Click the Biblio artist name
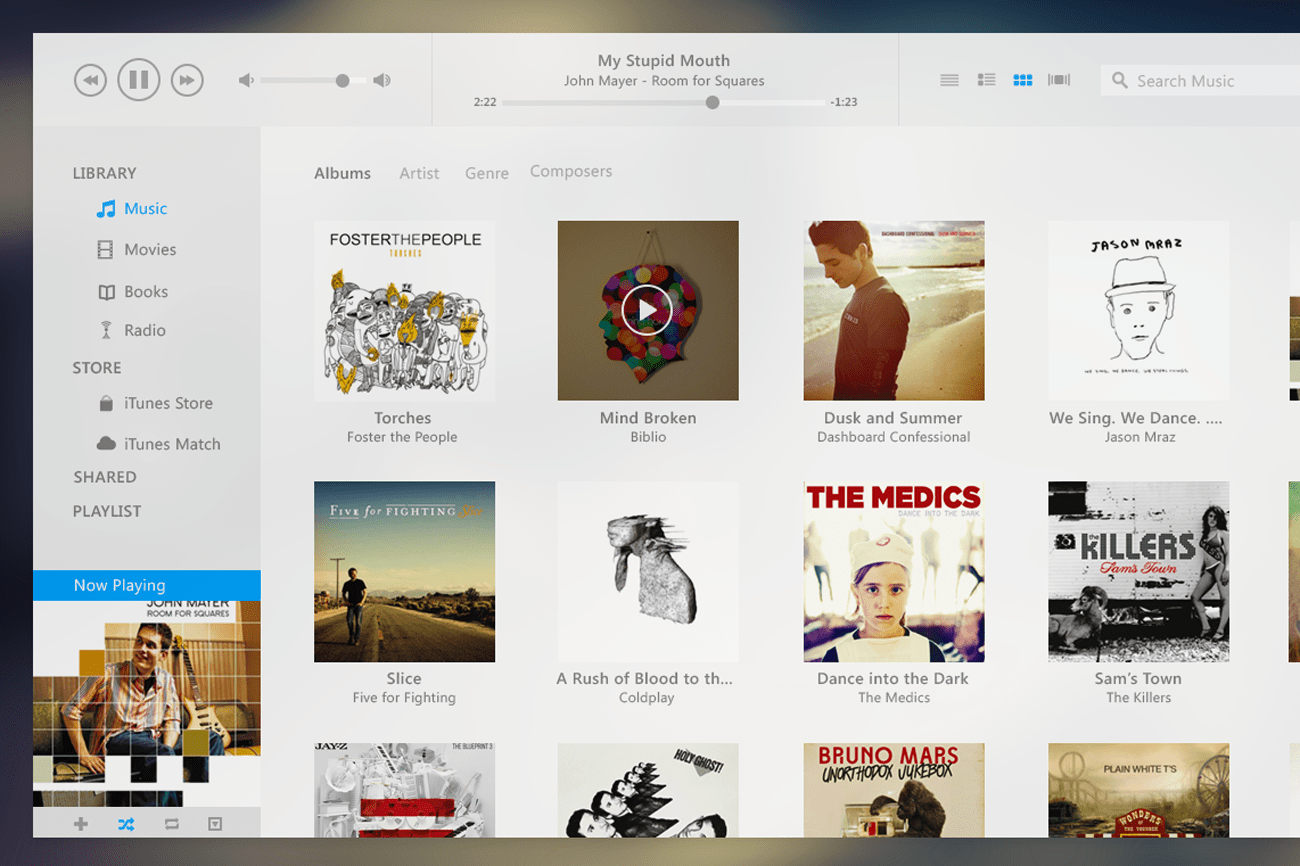This screenshot has width=1300, height=866. click(x=648, y=437)
